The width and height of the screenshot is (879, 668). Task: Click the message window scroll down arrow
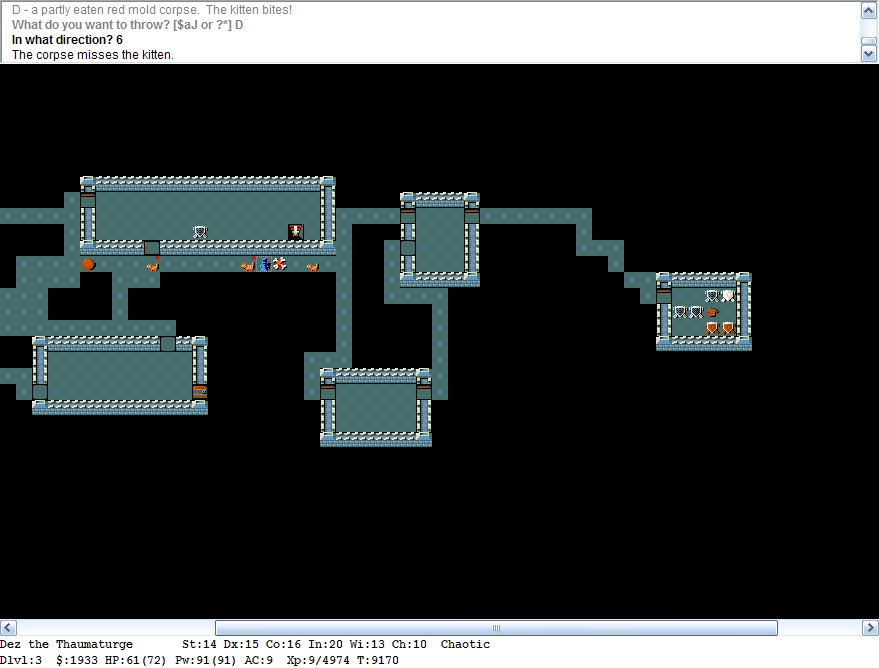click(x=868, y=54)
